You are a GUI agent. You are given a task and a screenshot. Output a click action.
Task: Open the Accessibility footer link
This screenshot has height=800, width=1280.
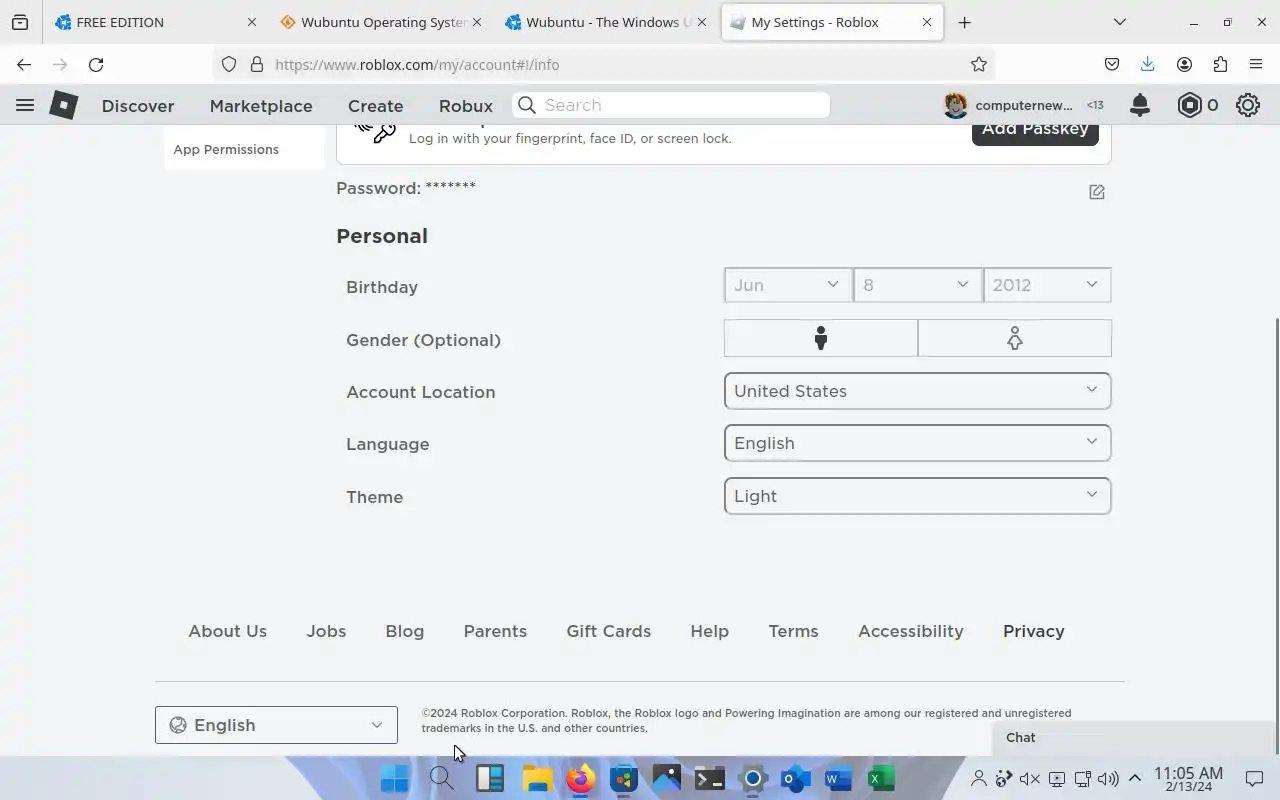coord(911,631)
